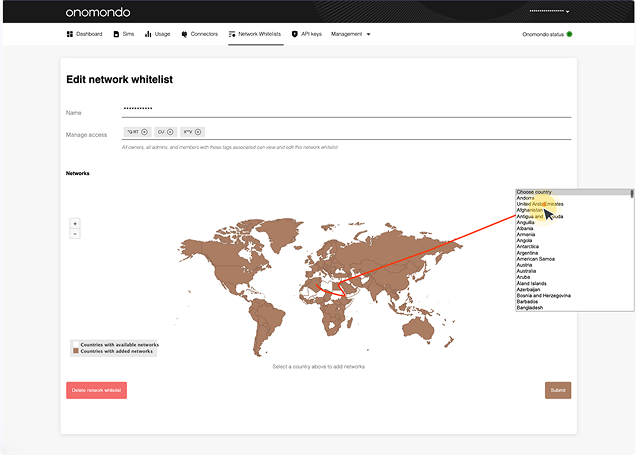This screenshot has height=456, width=636.
Task: Open the account dropdown in the header
Action: (x=549, y=11)
